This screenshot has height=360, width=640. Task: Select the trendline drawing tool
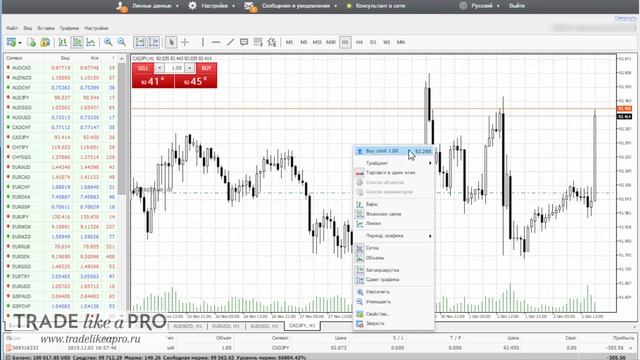tap(230, 42)
